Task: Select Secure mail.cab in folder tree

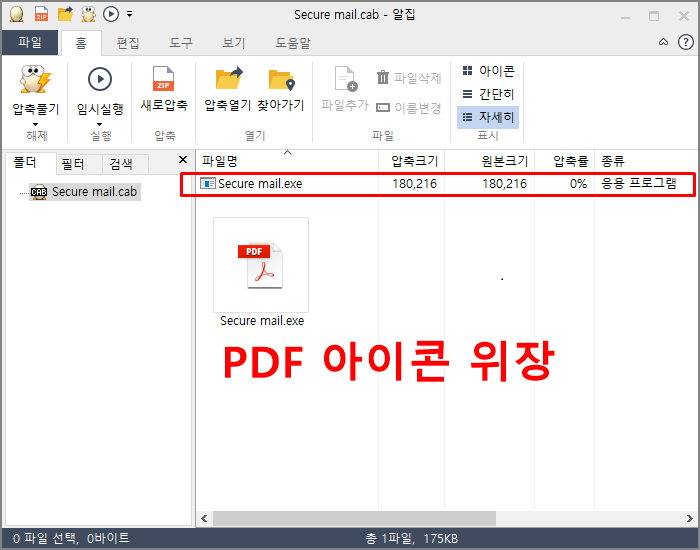Action: click(x=85, y=192)
